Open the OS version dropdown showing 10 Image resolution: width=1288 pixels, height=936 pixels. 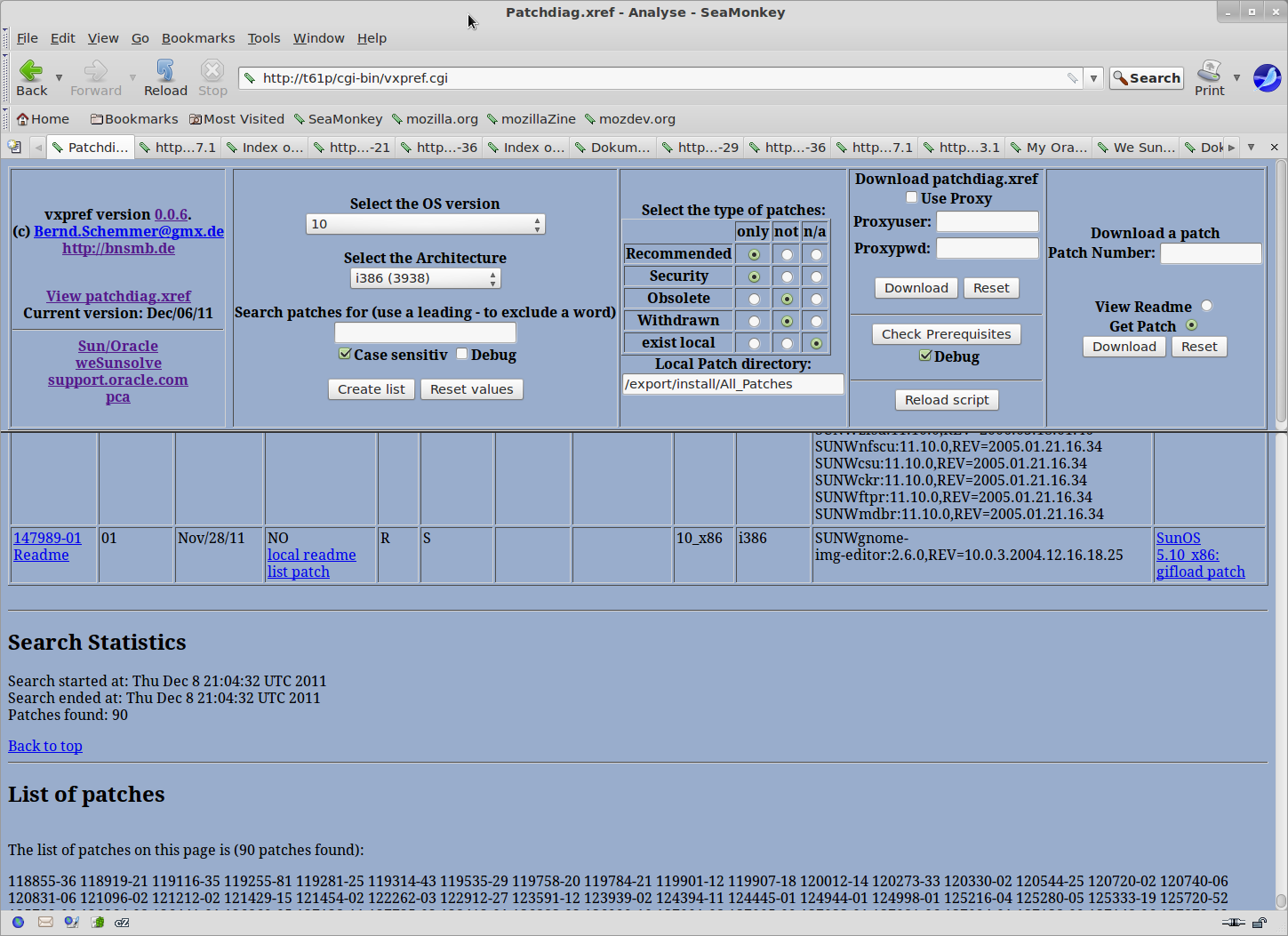coord(425,224)
